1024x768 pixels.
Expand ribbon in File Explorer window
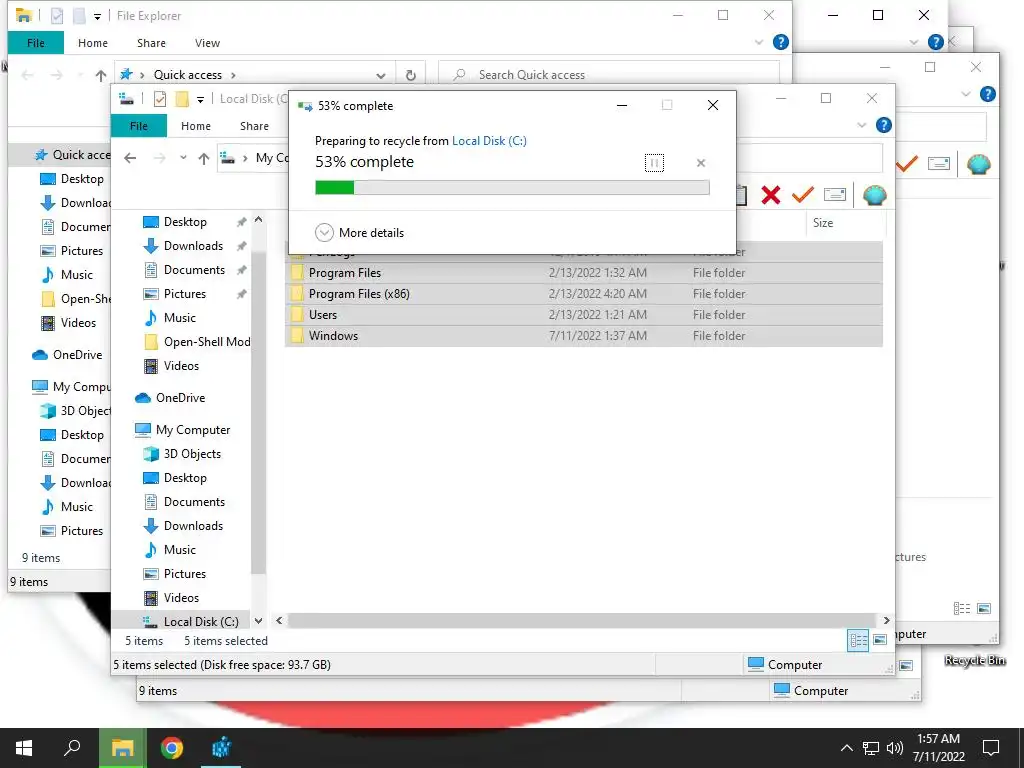pyautogui.click(x=759, y=42)
